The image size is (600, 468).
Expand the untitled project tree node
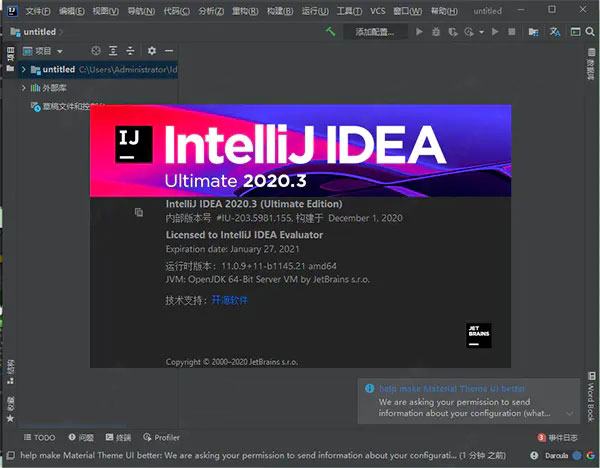[23, 70]
